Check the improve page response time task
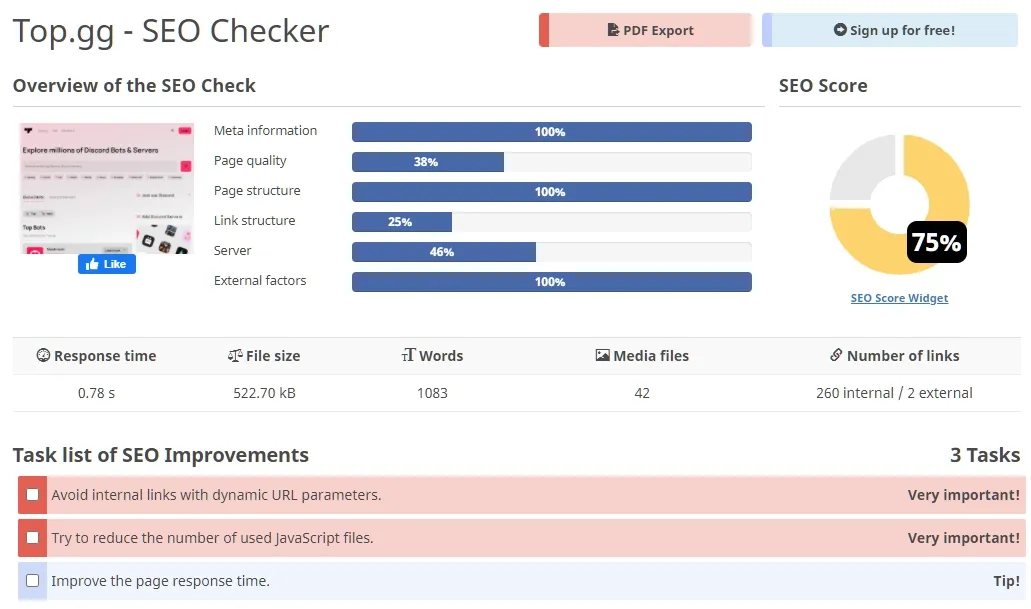This screenshot has width=1031, height=609. (x=32, y=581)
